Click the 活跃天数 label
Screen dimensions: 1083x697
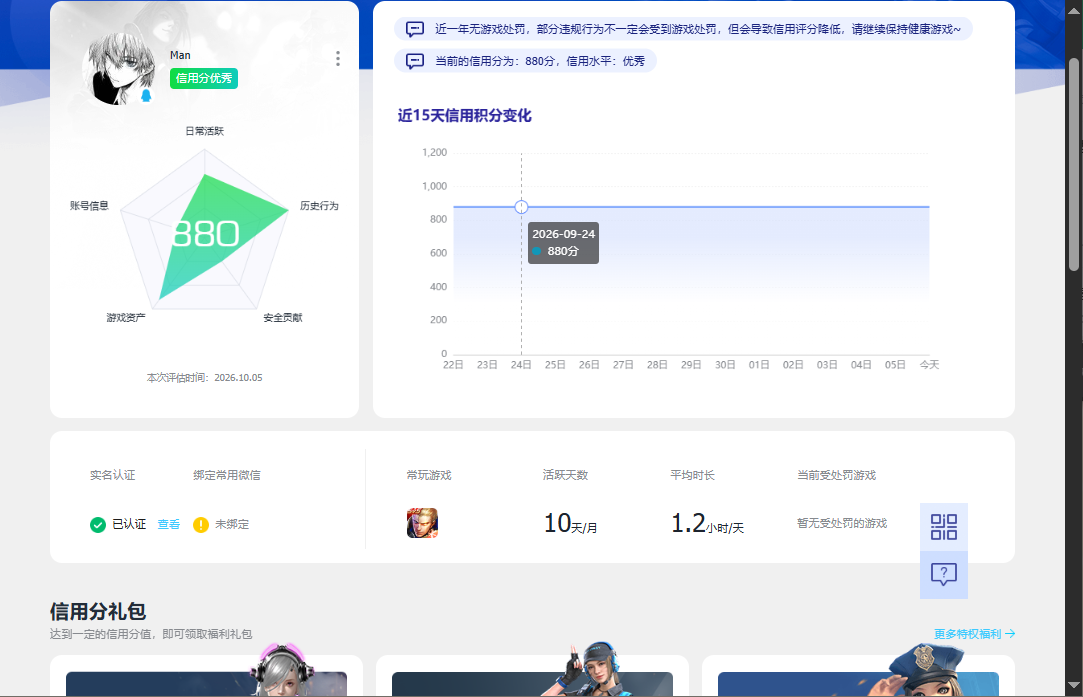click(x=565, y=475)
